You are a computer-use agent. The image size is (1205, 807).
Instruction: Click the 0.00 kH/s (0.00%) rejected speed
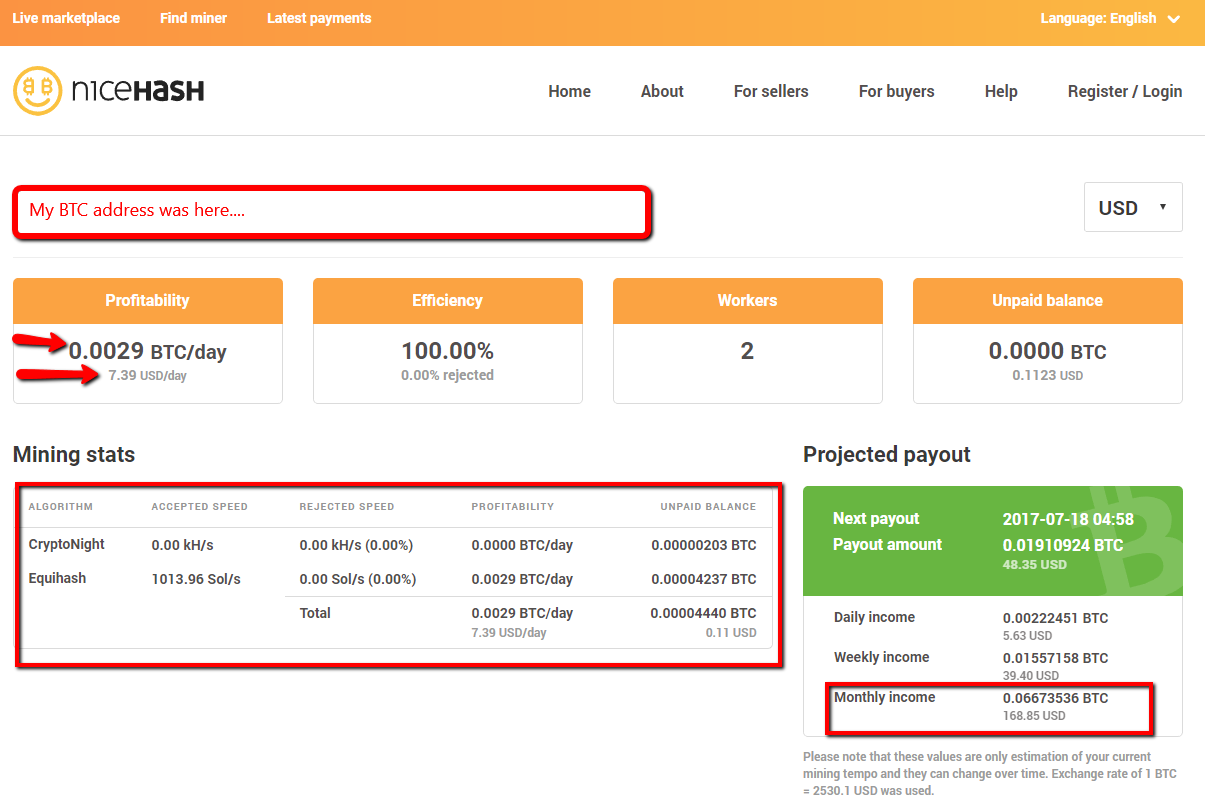[x=356, y=546]
